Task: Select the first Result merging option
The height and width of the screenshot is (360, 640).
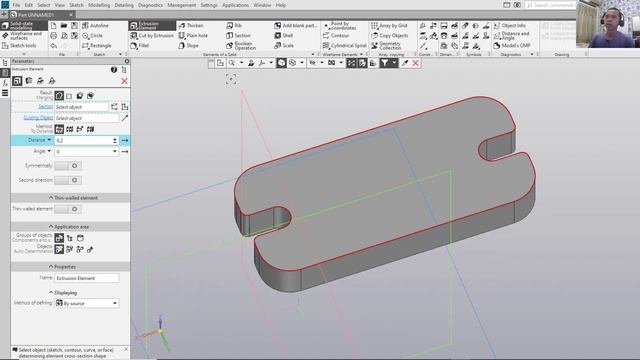Action: pos(59,96)
